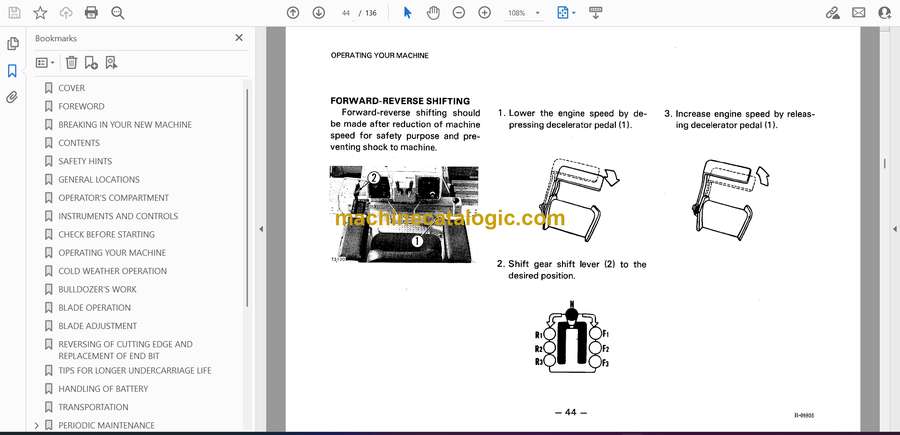
Task: Open the attachments paperclip panel
Action: tap(12, 97)
